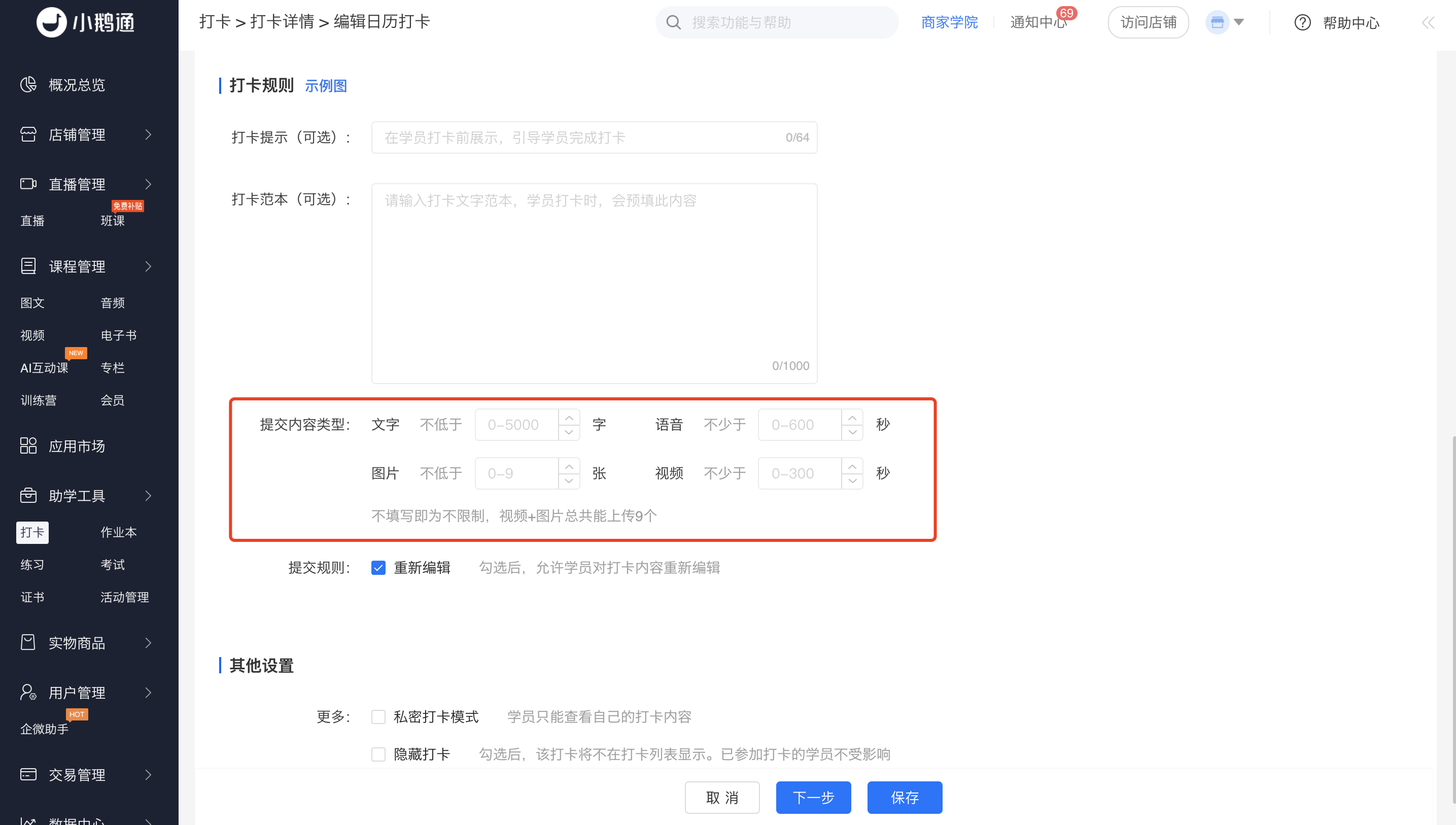
Task: Open 概况总览 overview icon
Action: (28, 84)
